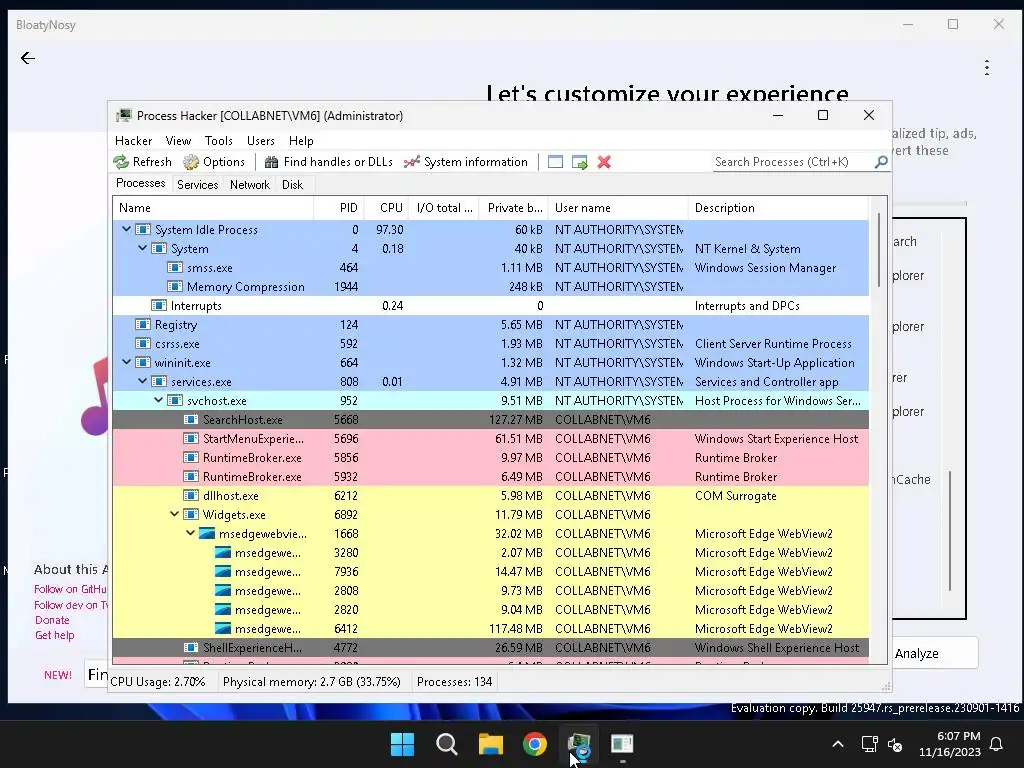Click the smss.exe process icon
Viewport: 1024px width, 768px height.
point(175,268)
